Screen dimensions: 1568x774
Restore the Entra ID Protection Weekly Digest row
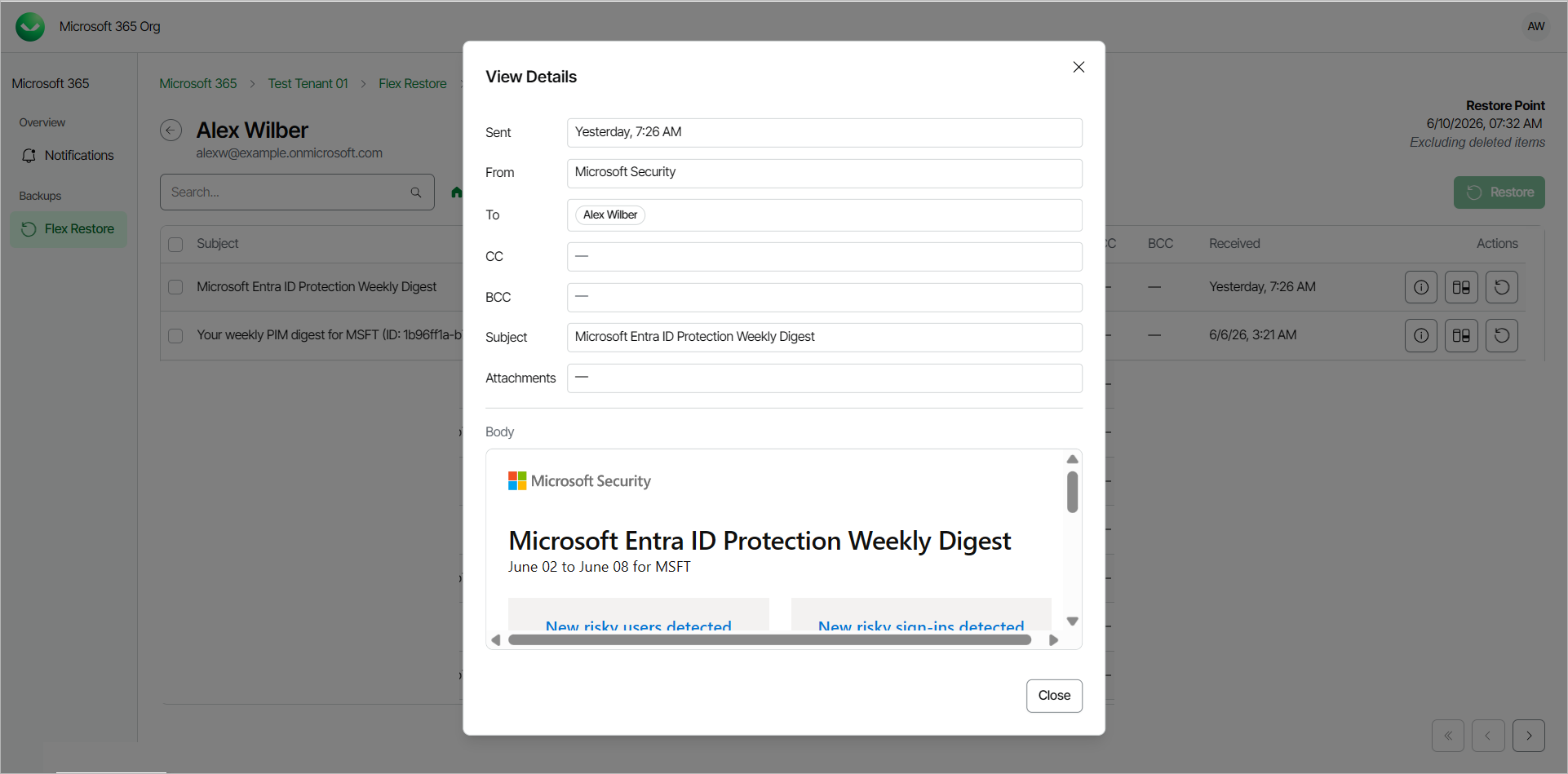(x=1502, y=287)
